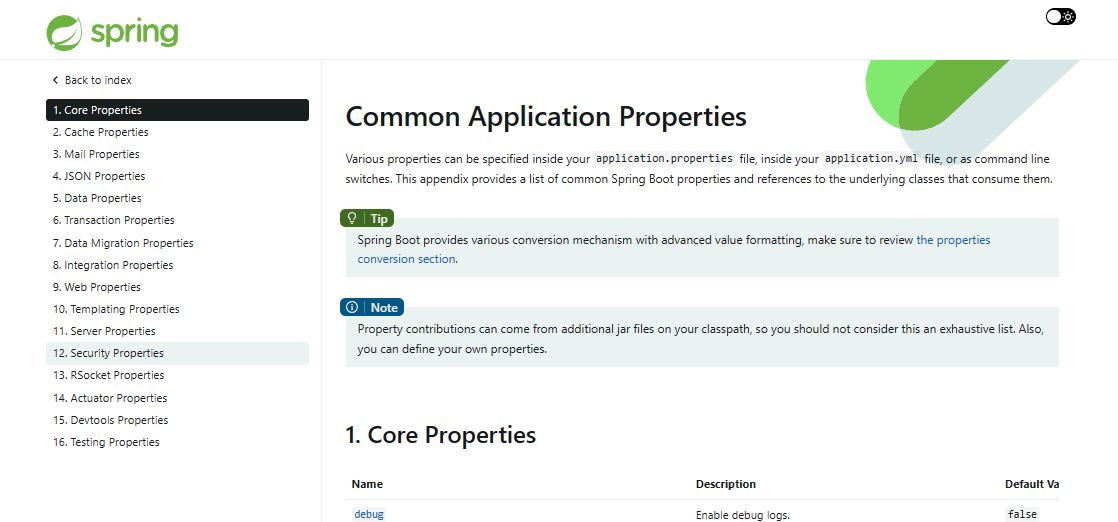Click the Spring logo
The image size is (1118, 522).
[x=113, y=33]
